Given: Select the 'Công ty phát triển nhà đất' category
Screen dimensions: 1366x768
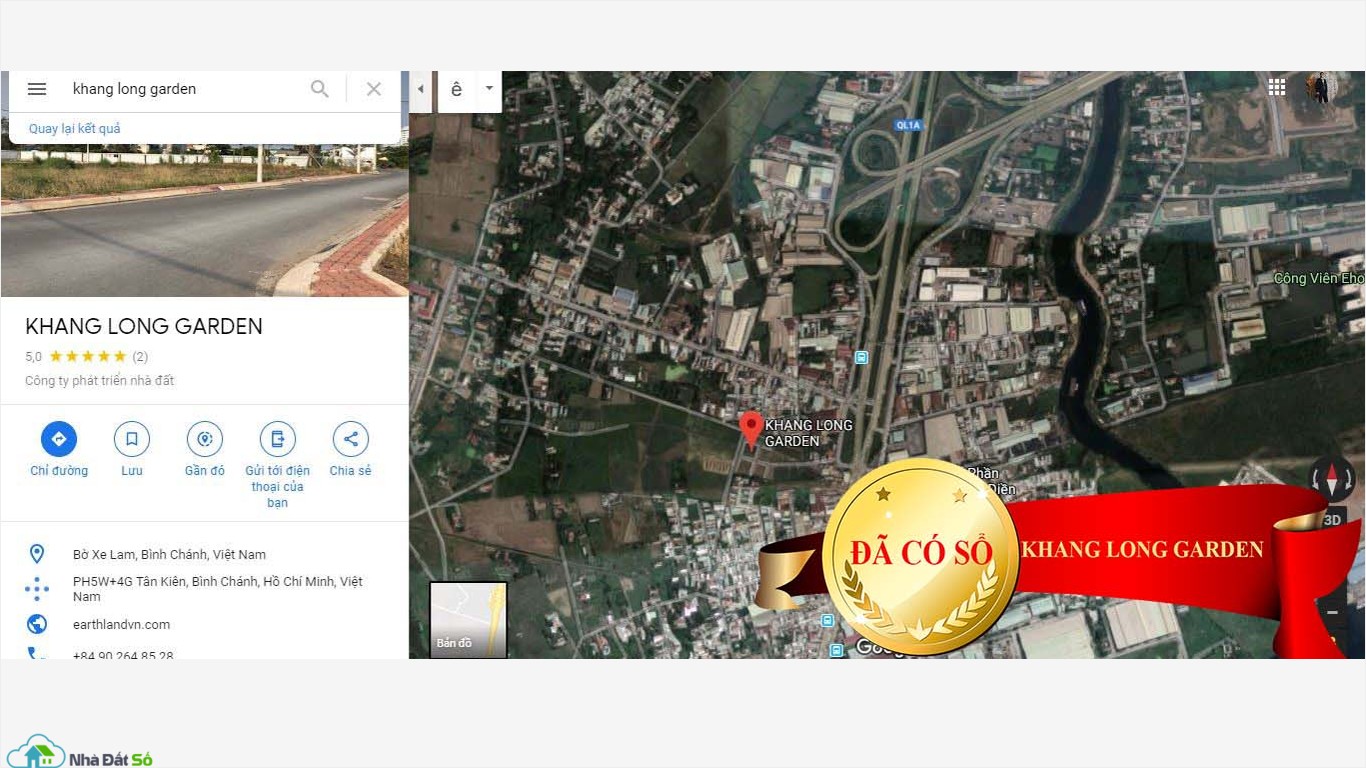Looking at the screenshot, I should coord(100,381).
